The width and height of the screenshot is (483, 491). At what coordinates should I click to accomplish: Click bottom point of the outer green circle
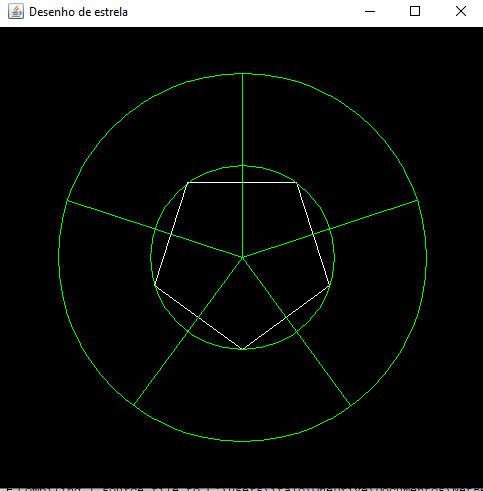pyautogui.click(x=243, y=441)
